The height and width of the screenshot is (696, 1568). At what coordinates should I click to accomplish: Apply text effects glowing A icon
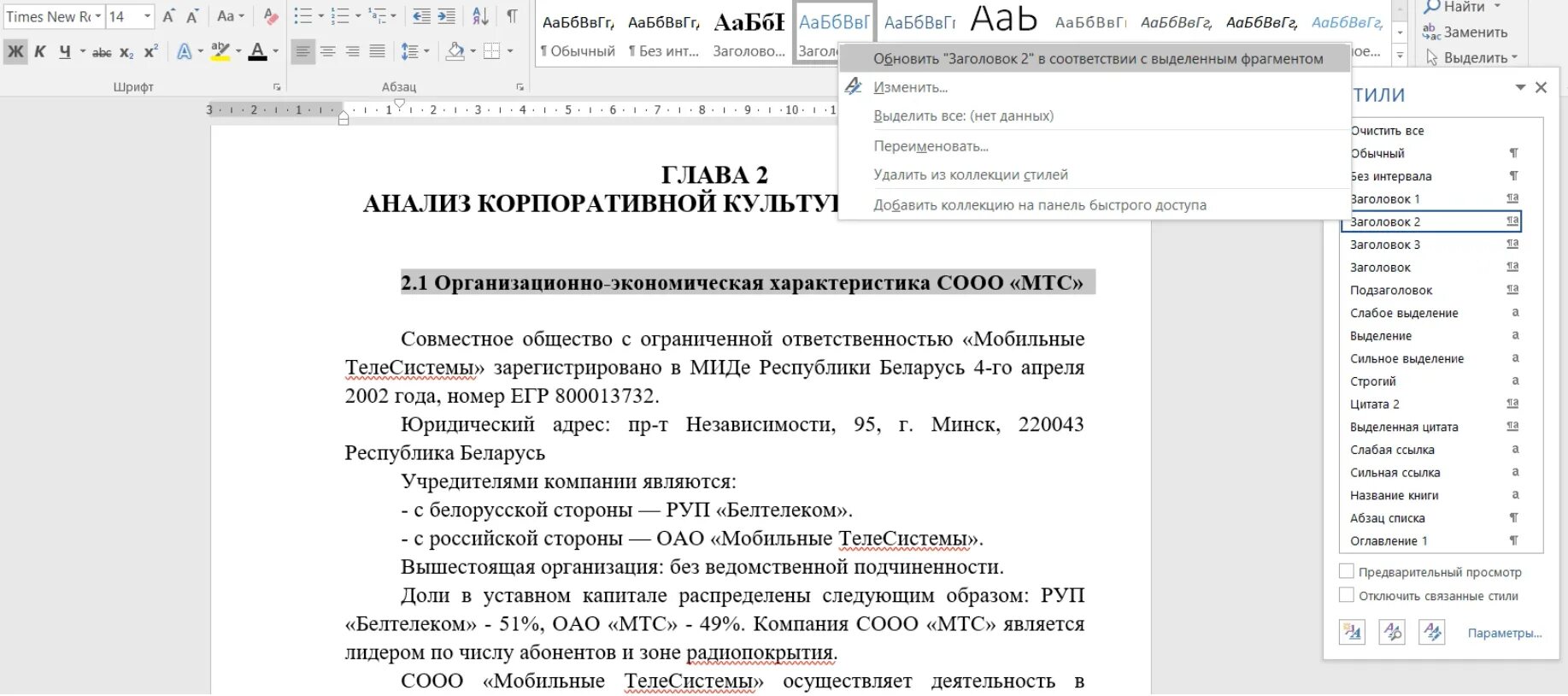click(x=184, y=52)
